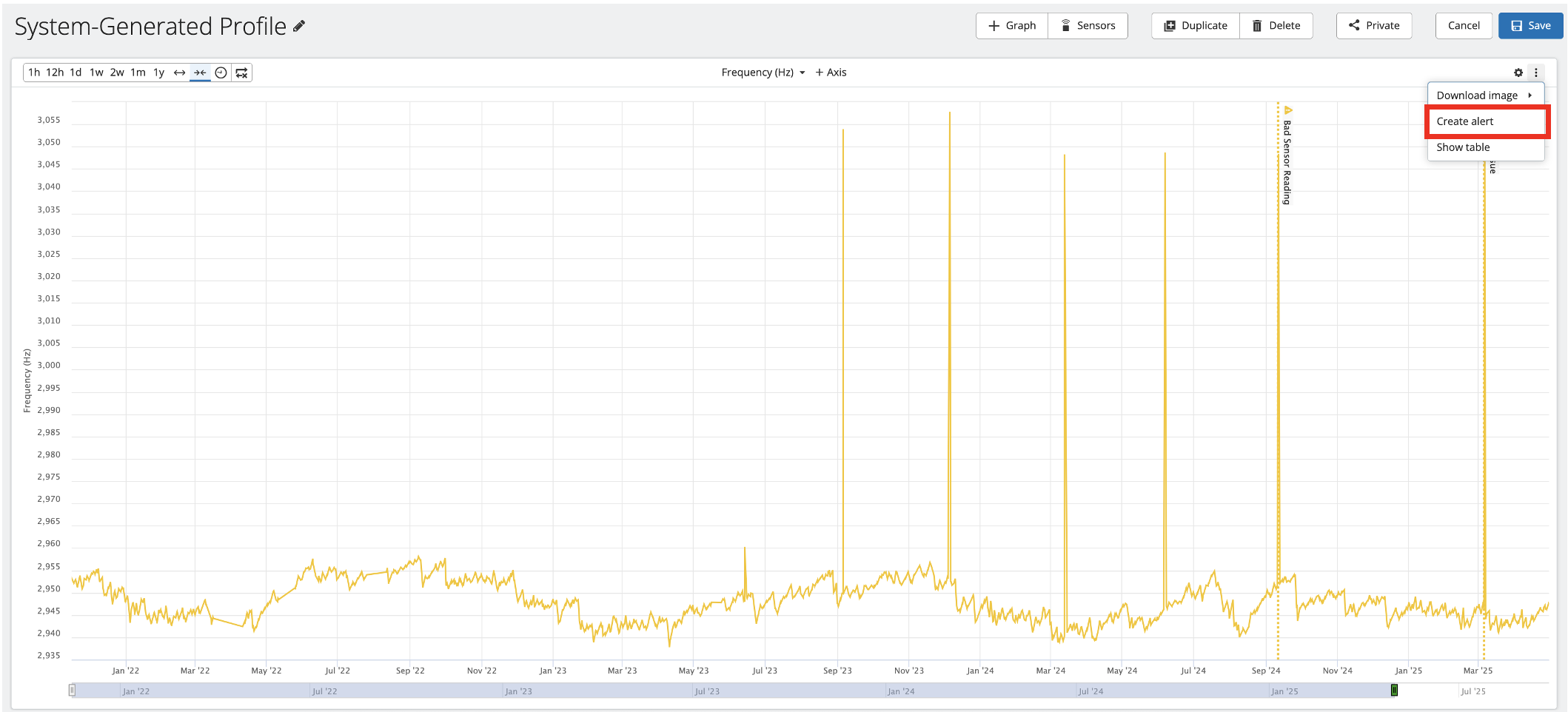Screen dimensions: 1568x712
Task: Click the Mar '25 x-axis label
Action: [x=1478, y=671]
